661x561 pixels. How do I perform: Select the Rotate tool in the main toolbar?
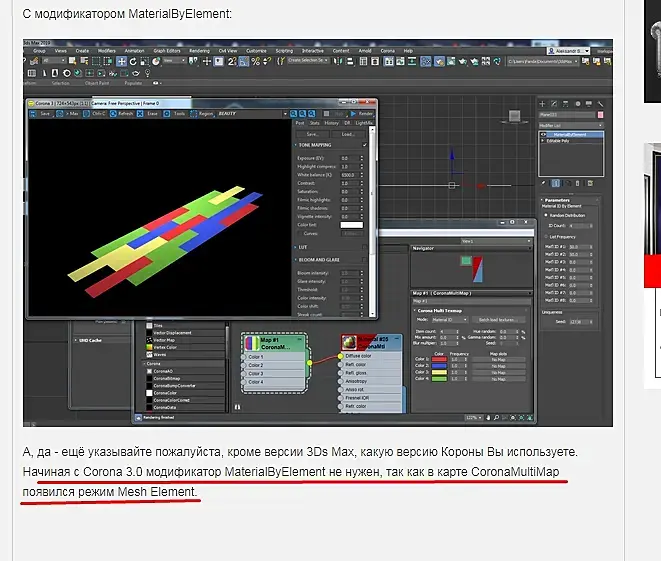133,62
